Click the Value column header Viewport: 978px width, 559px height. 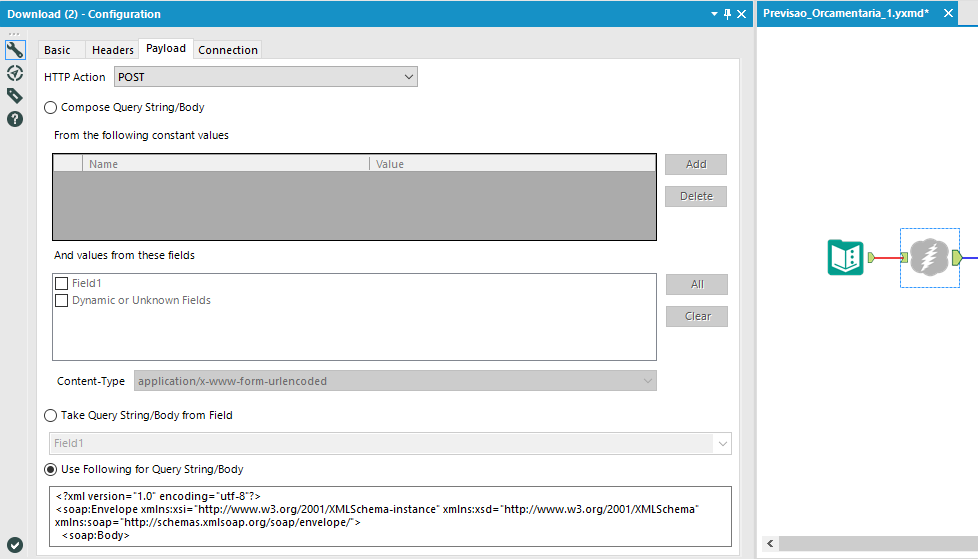pos(512,164)
